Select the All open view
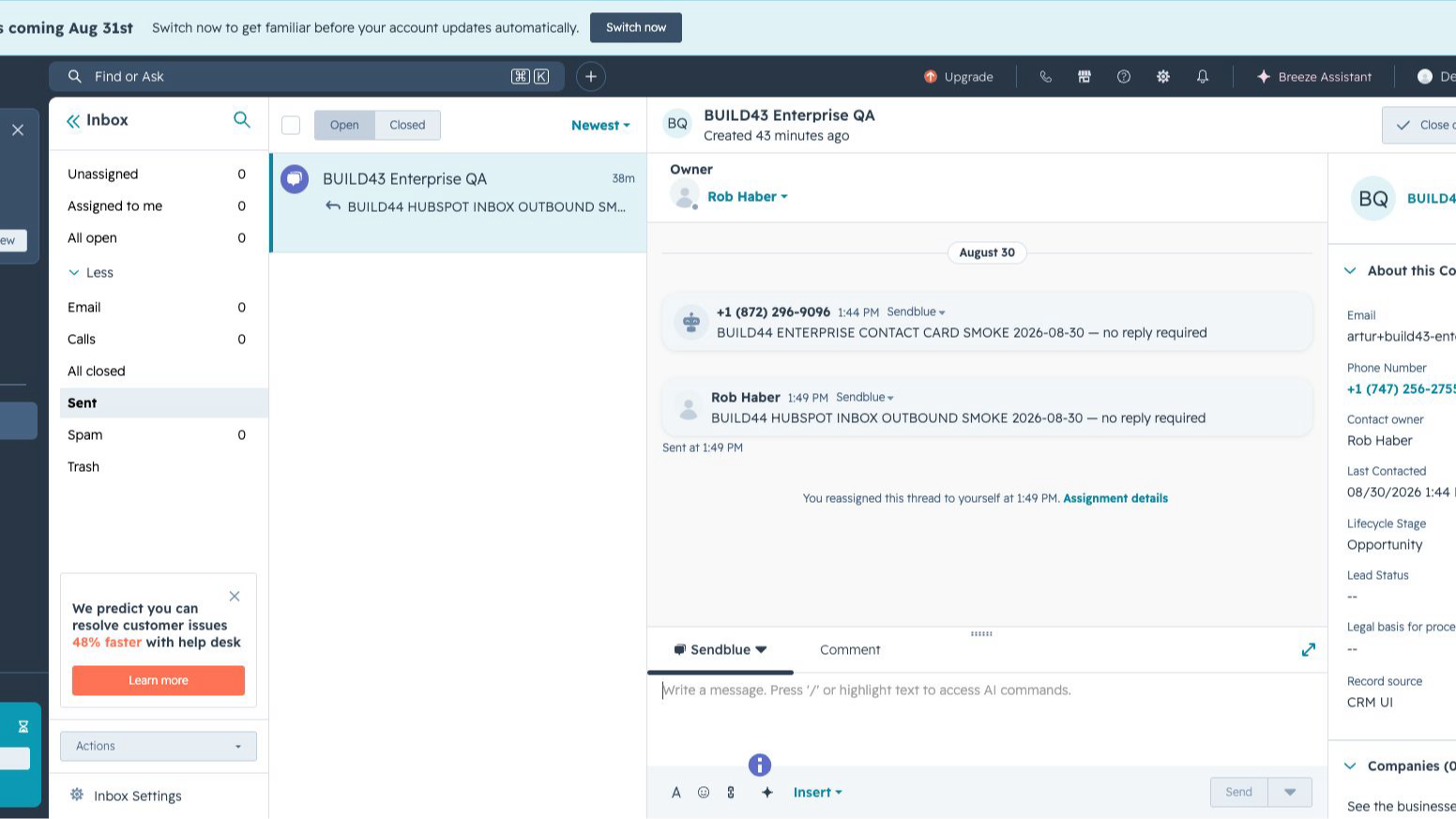Viewport: 1456px width, 819px height. tap(158, 238)
